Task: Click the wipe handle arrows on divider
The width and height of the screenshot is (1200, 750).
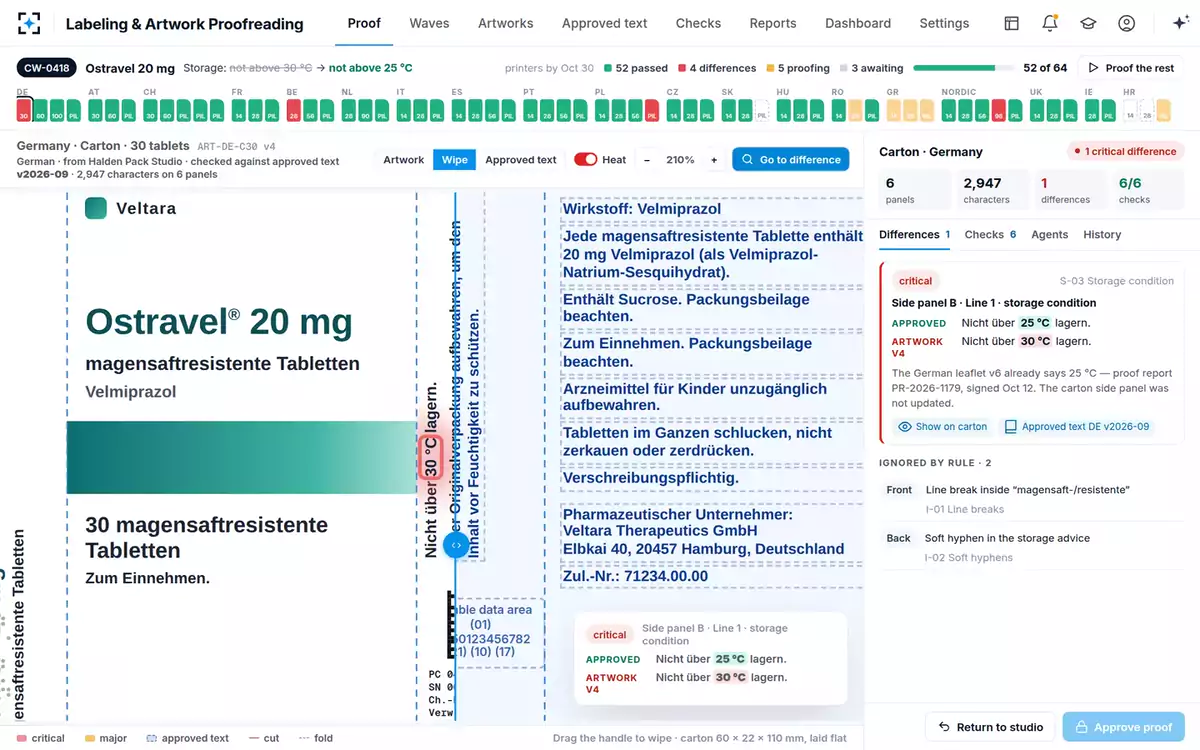Action: [455, 545]
